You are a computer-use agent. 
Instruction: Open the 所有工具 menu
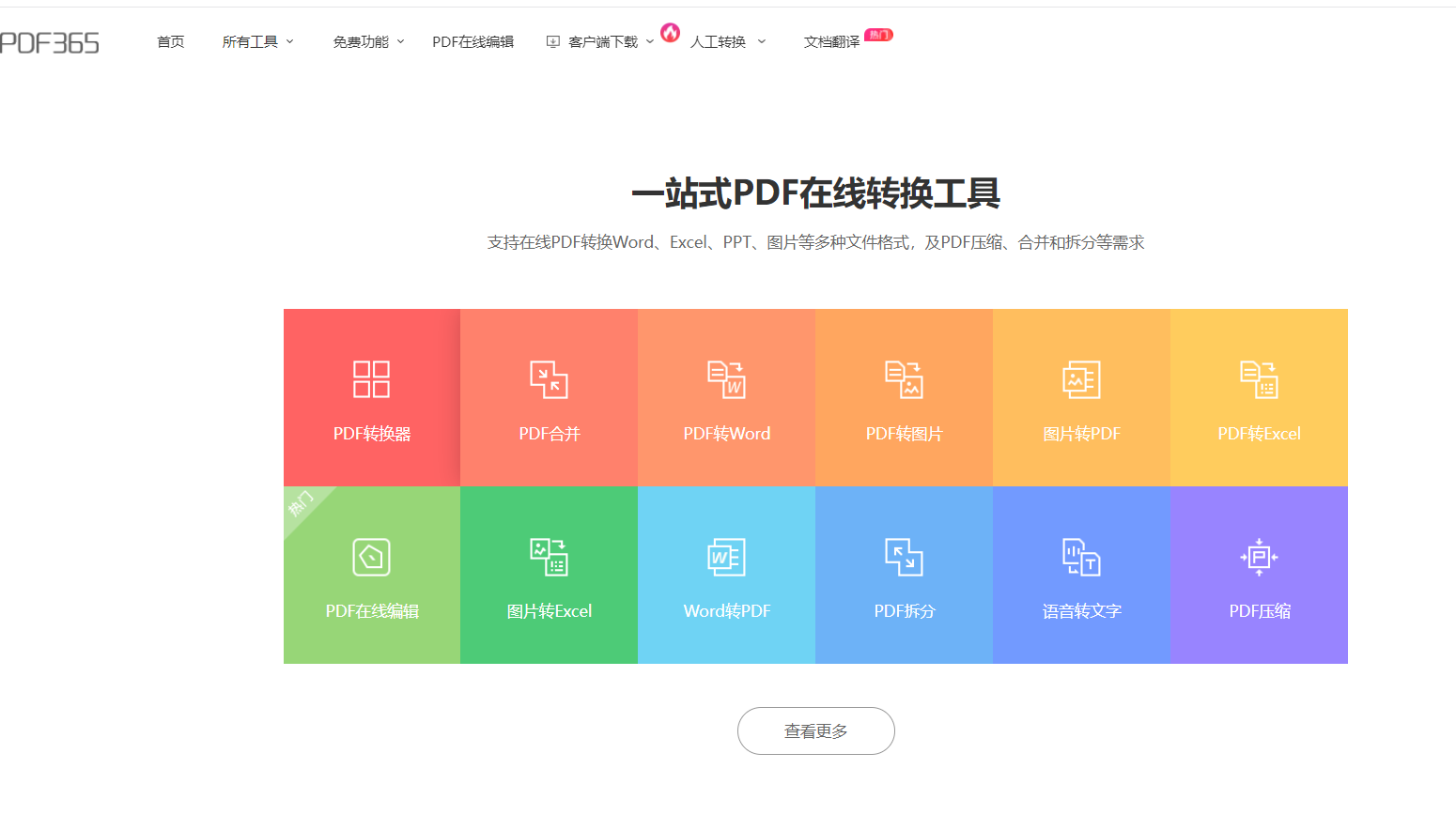click(x=250, y=41)
